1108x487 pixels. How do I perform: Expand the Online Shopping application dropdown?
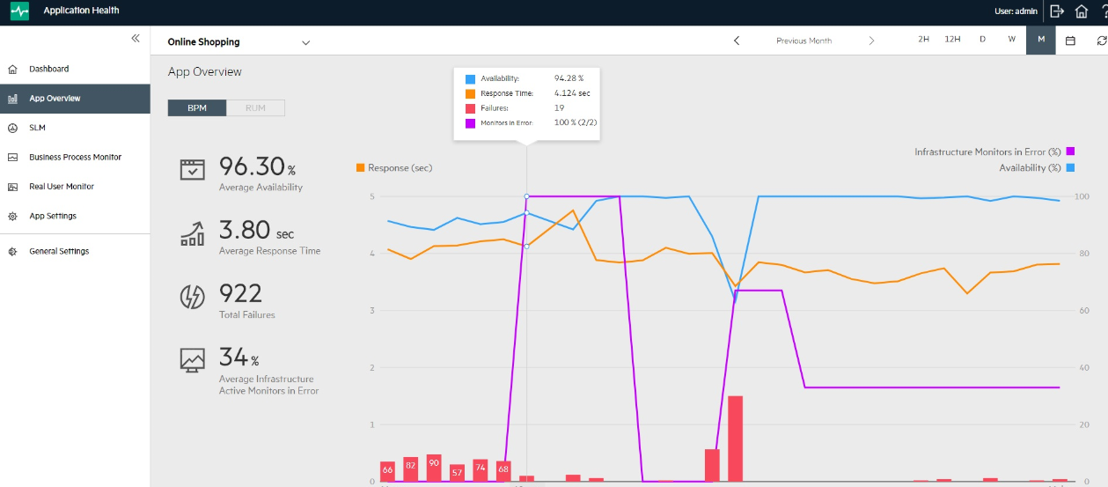(305, 43)
